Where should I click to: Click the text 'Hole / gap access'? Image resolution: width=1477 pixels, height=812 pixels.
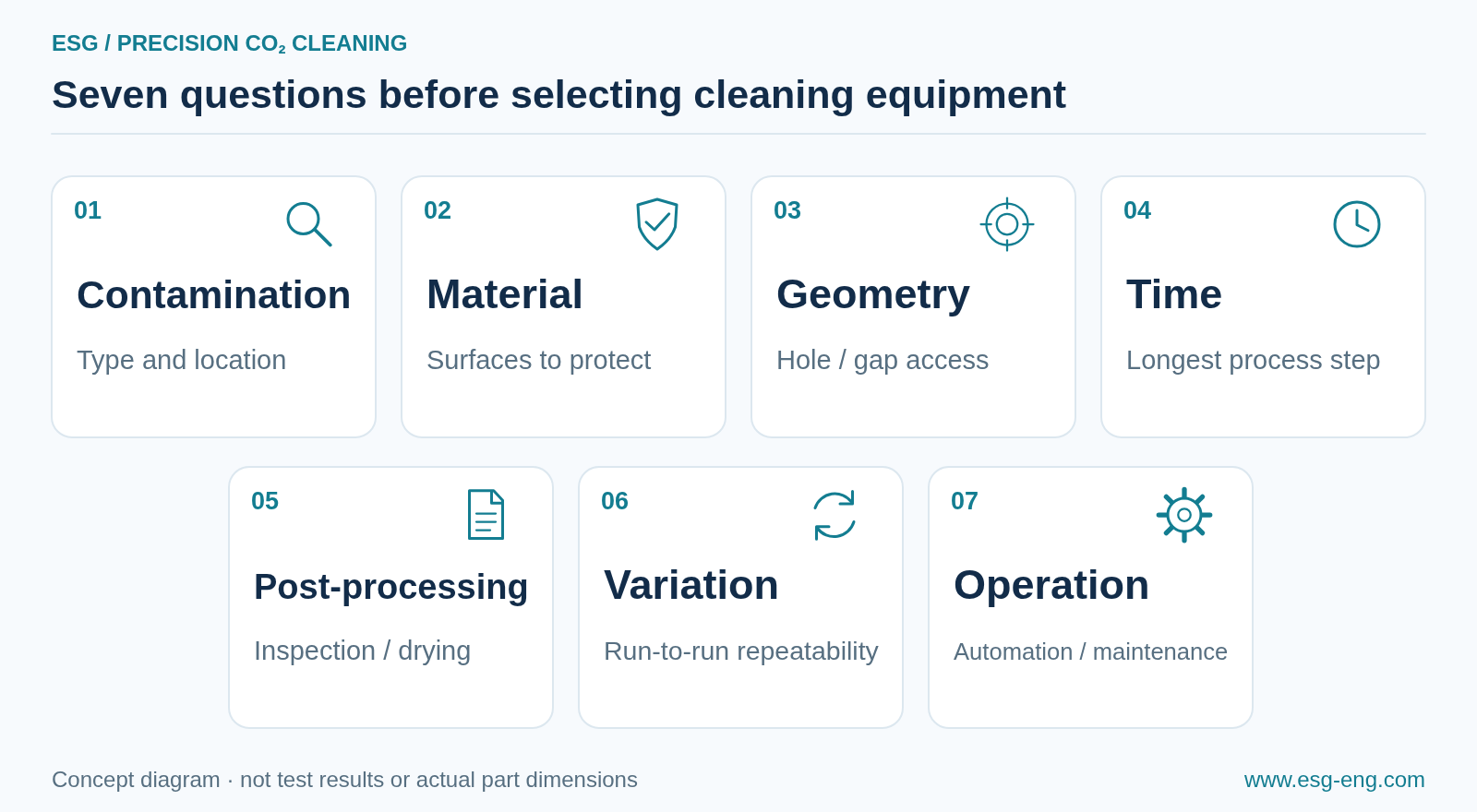coord(883,360)
